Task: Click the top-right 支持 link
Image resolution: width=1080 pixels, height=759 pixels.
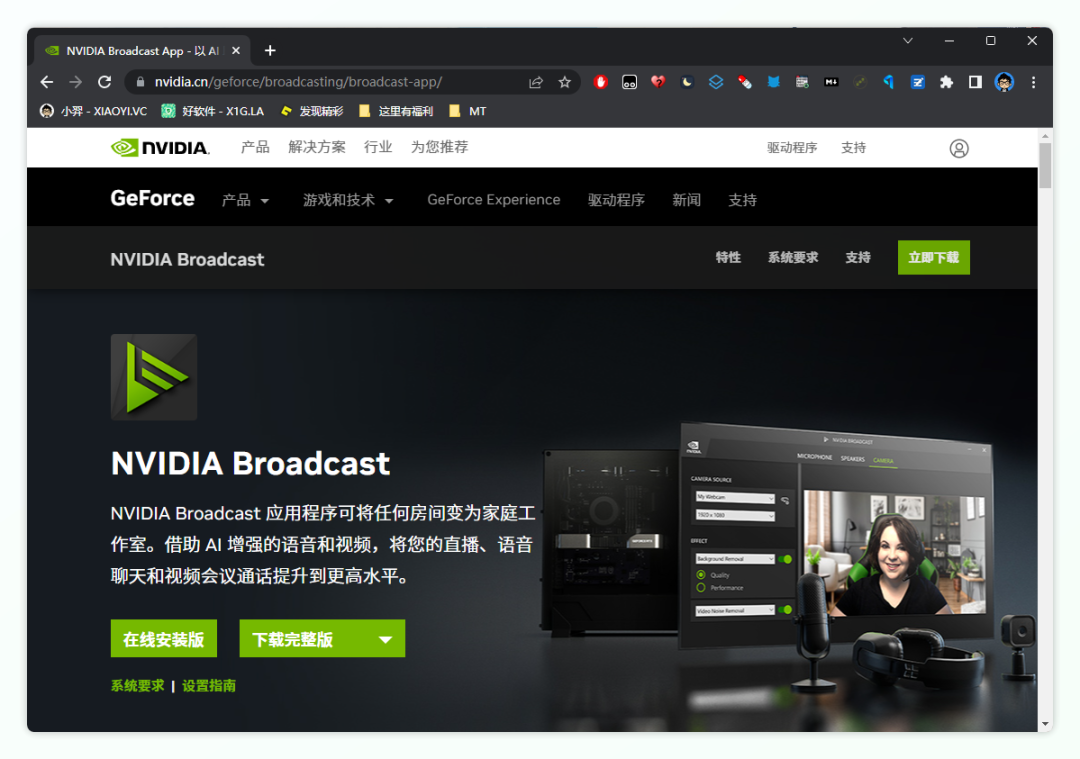Action: [x=853, y=148]
